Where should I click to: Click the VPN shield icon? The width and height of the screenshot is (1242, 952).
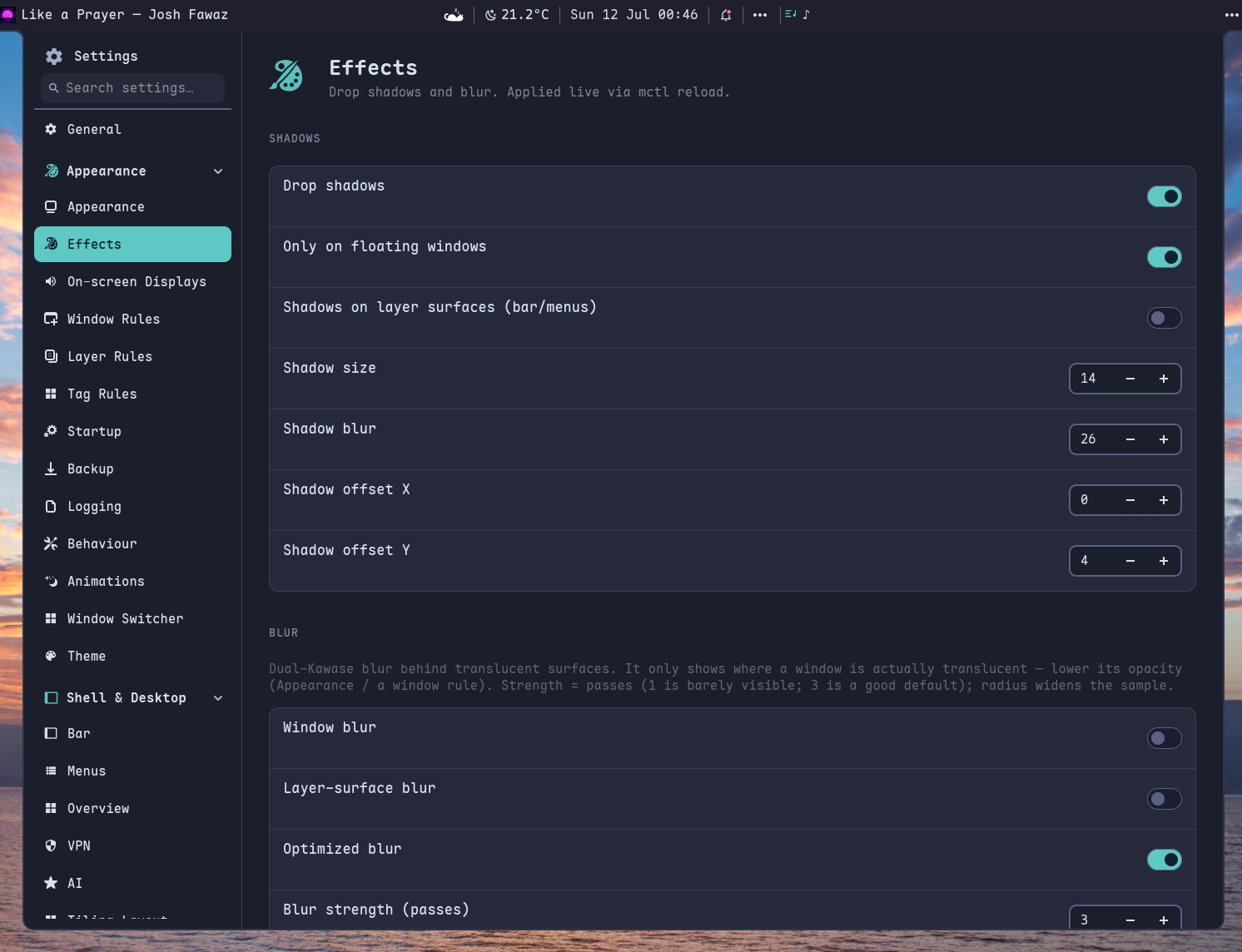pyautogui.click(x=51, y=845)
